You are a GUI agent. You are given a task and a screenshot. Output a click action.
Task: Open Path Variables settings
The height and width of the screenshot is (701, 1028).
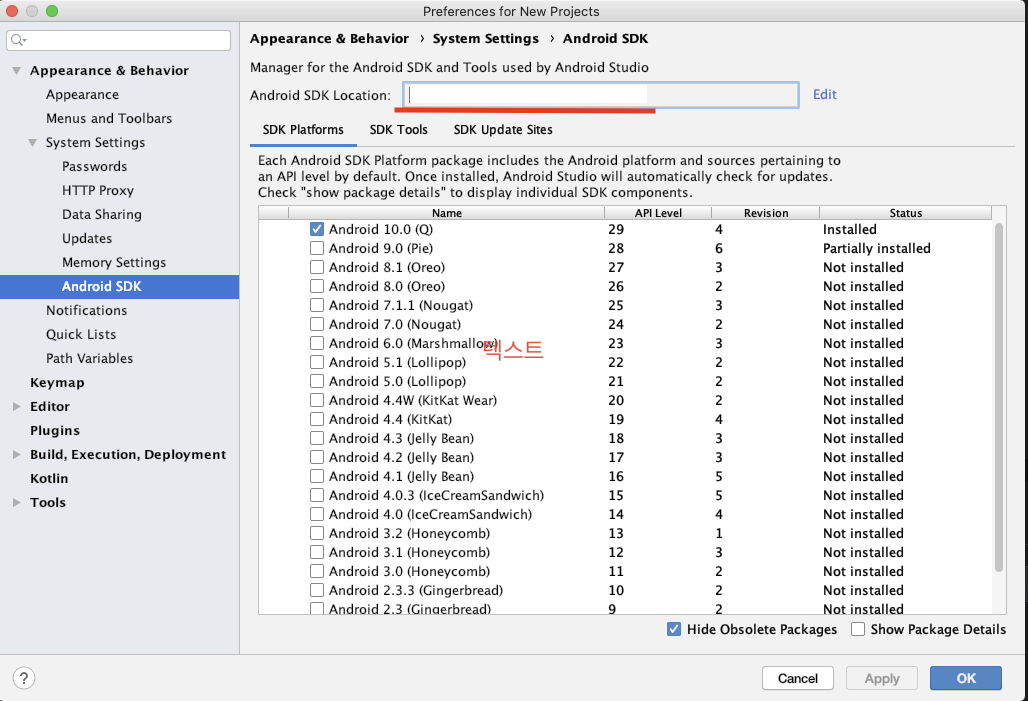point(89,358)
